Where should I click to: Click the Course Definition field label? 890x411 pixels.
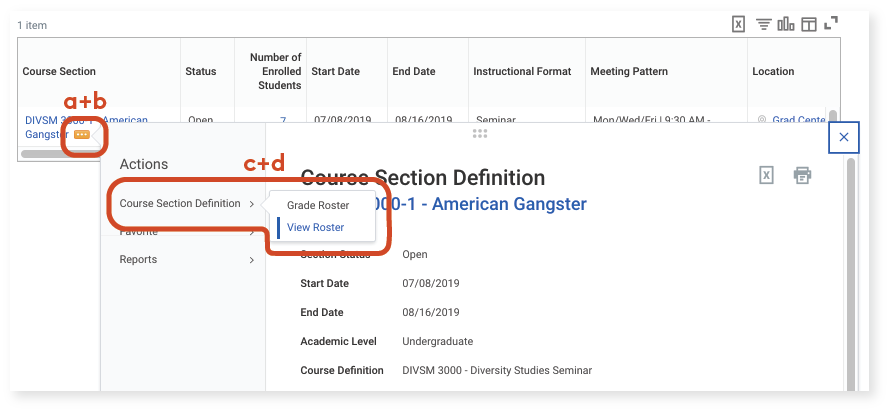pyautogui.click(x=342, y=370)
